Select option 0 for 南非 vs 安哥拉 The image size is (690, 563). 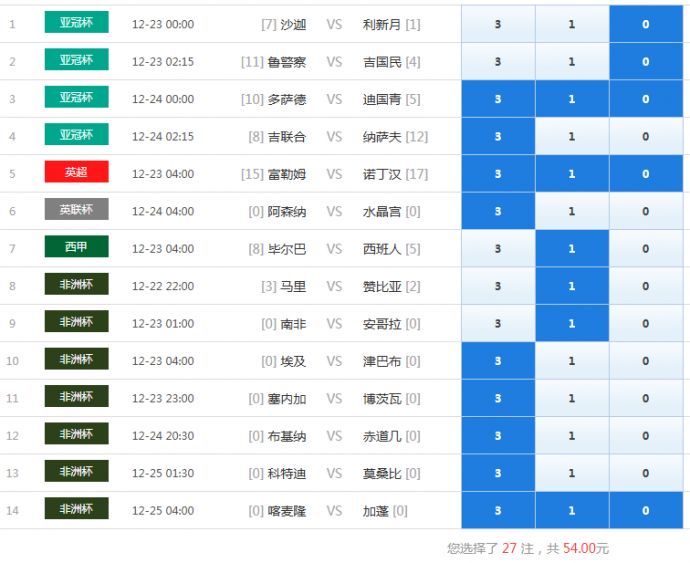[645, 324]
